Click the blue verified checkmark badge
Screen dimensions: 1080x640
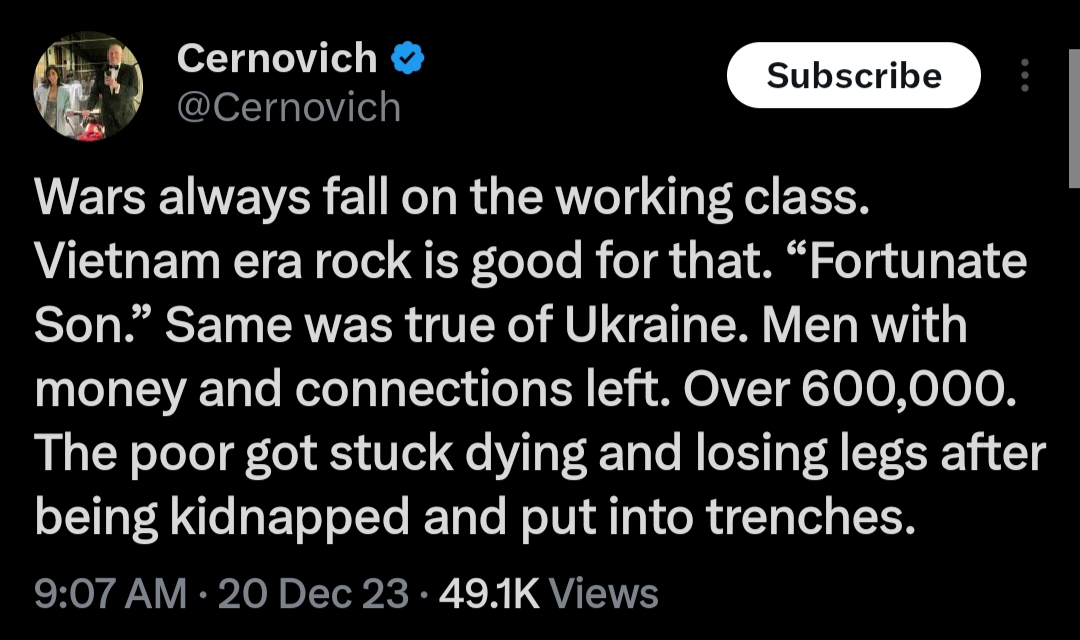point(407,59)
